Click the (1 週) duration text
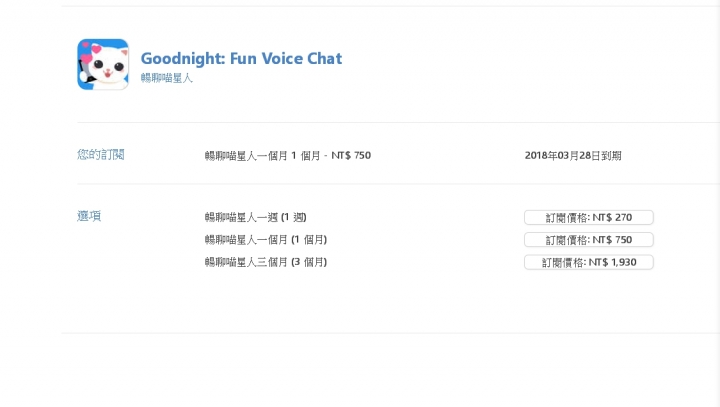This screenshot has height=407, width=720. (x=293, y=217)
